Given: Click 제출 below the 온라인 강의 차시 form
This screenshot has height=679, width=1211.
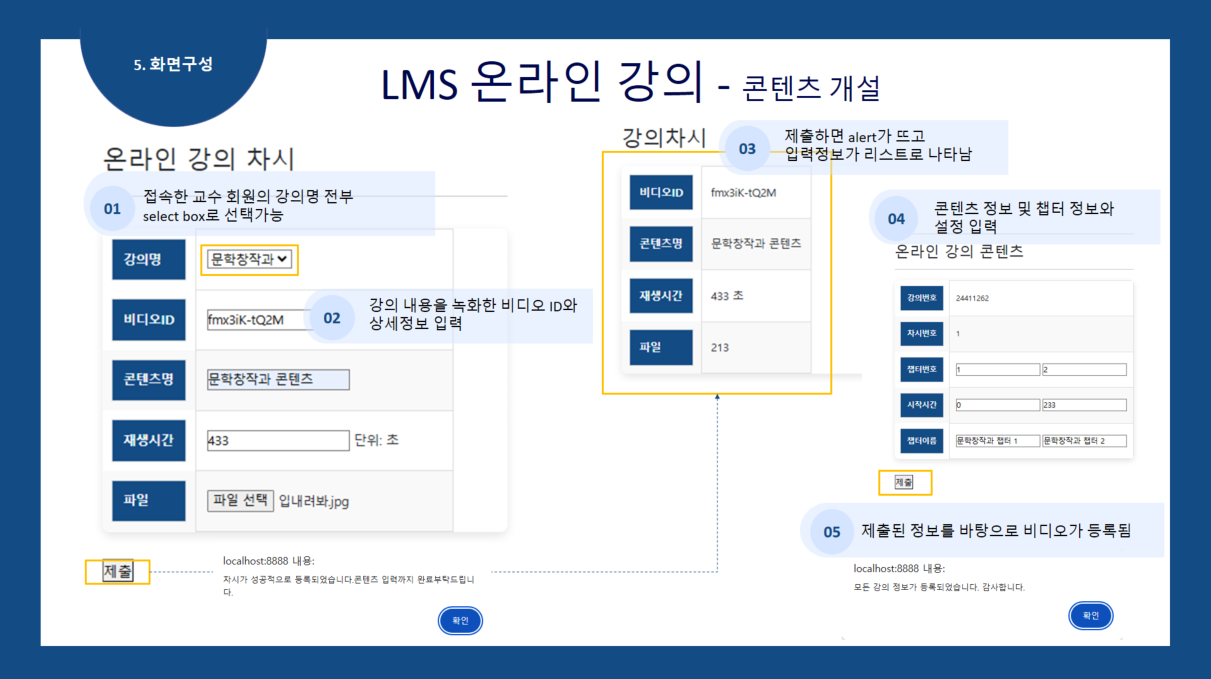Looking at the screenshot, I should [x=118, y=572].
